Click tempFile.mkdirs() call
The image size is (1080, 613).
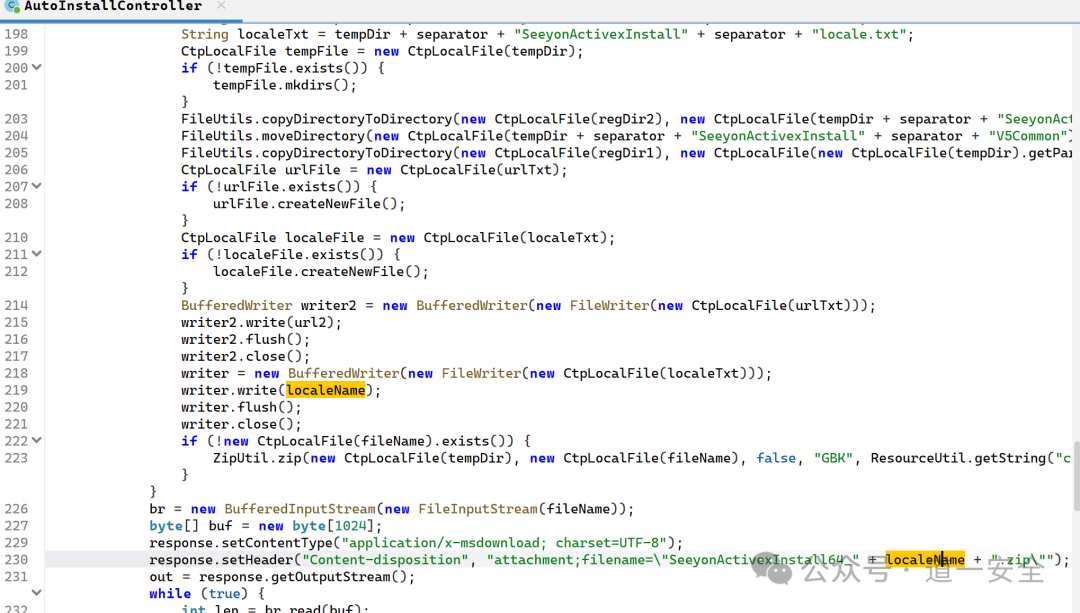pos(284,85)
